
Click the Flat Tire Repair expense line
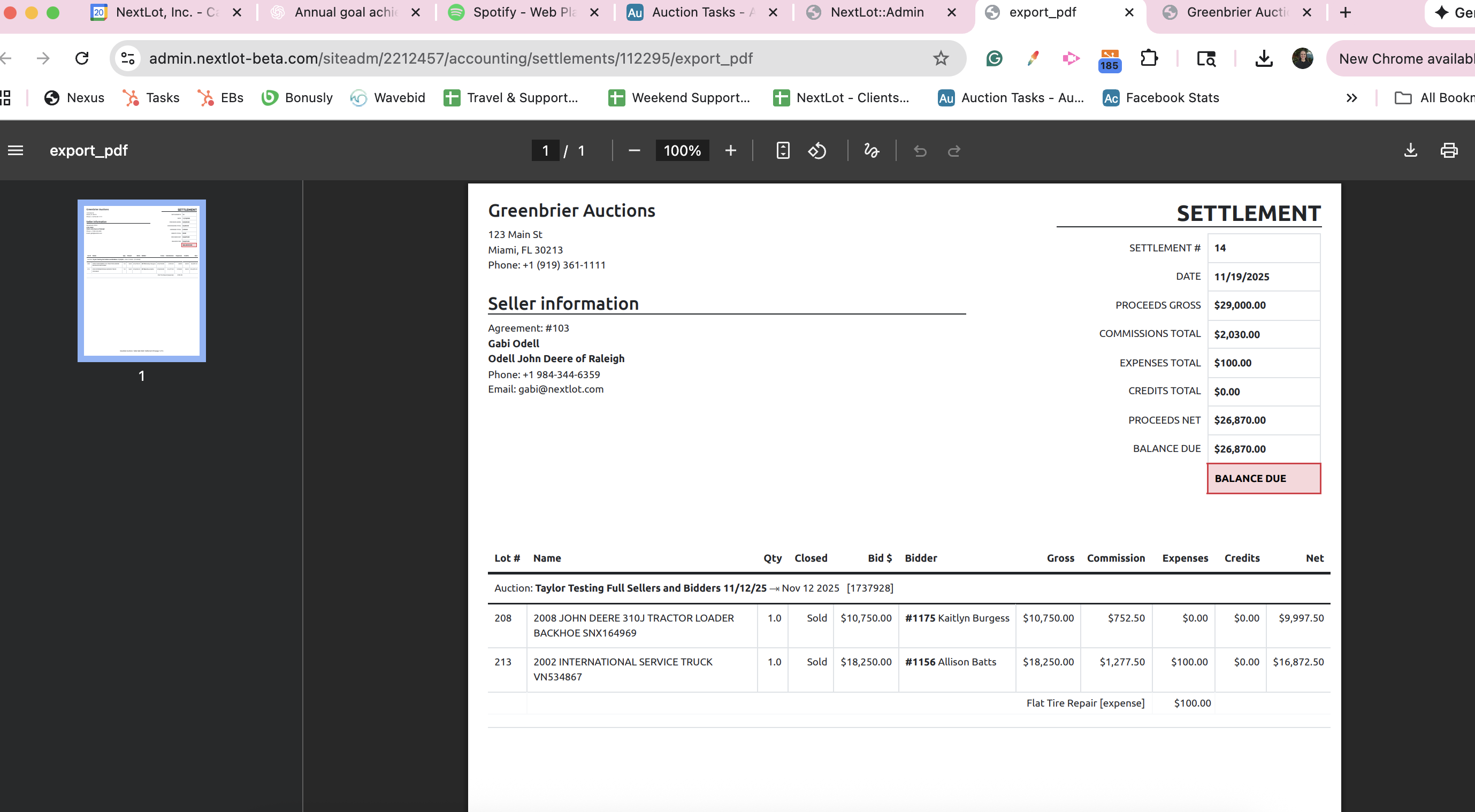pyautogui.click(x=1085, y=703)
